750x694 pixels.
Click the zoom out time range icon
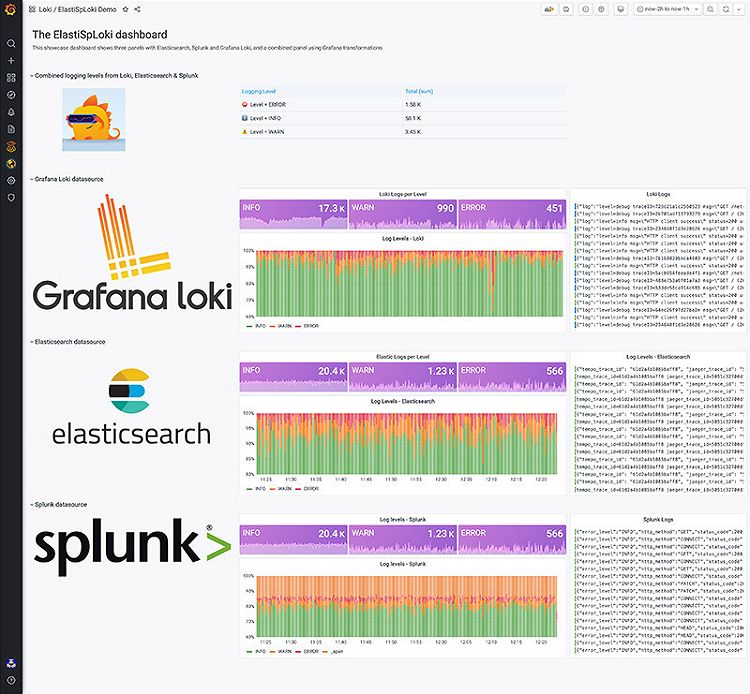pos(711,9)
